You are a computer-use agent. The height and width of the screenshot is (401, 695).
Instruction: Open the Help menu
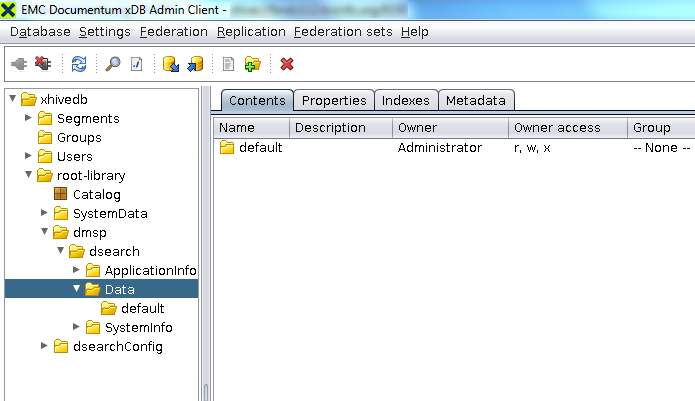pyautogui.click(x=414, y=32)
